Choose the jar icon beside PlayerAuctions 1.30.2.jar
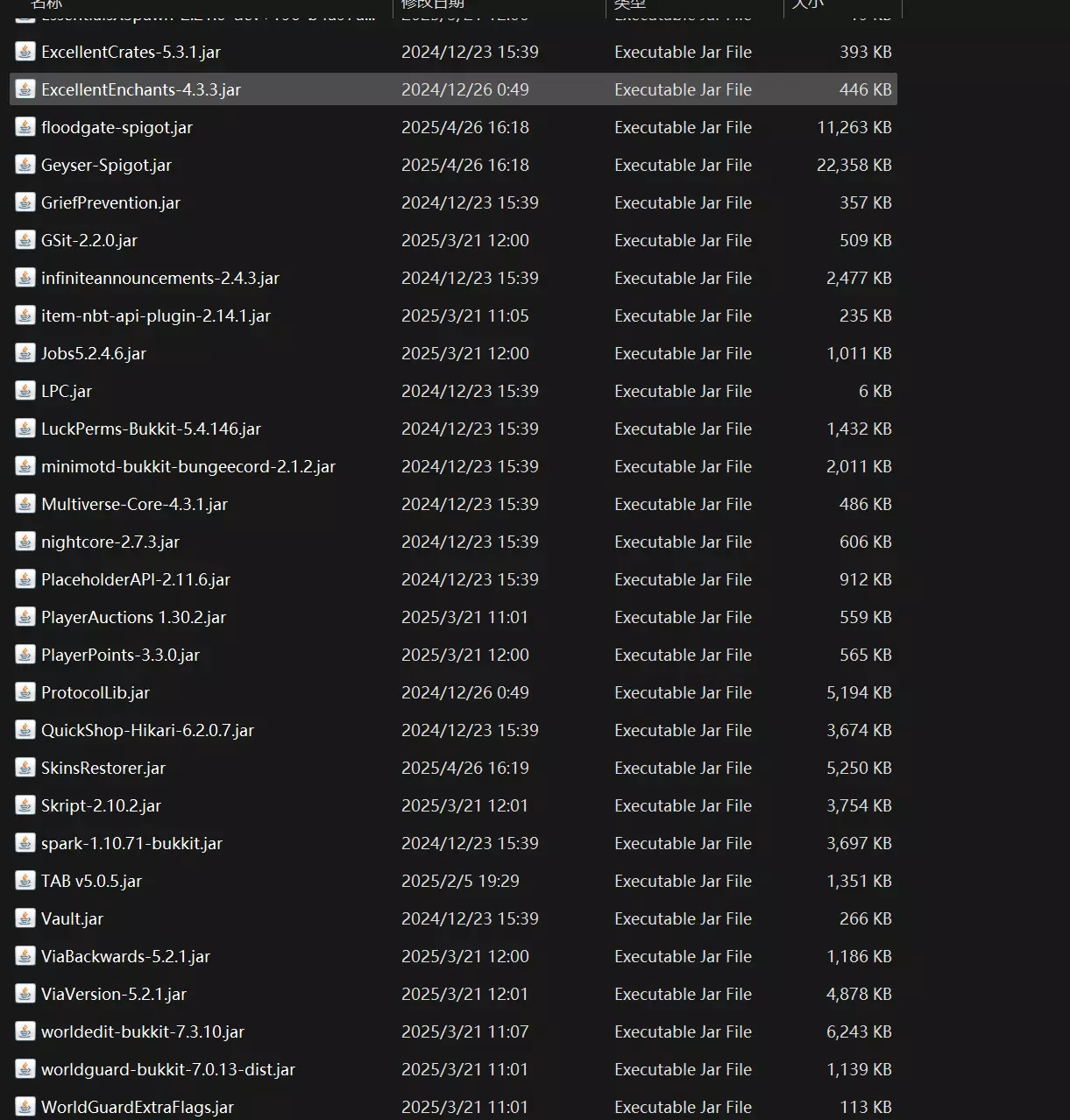 25,617
